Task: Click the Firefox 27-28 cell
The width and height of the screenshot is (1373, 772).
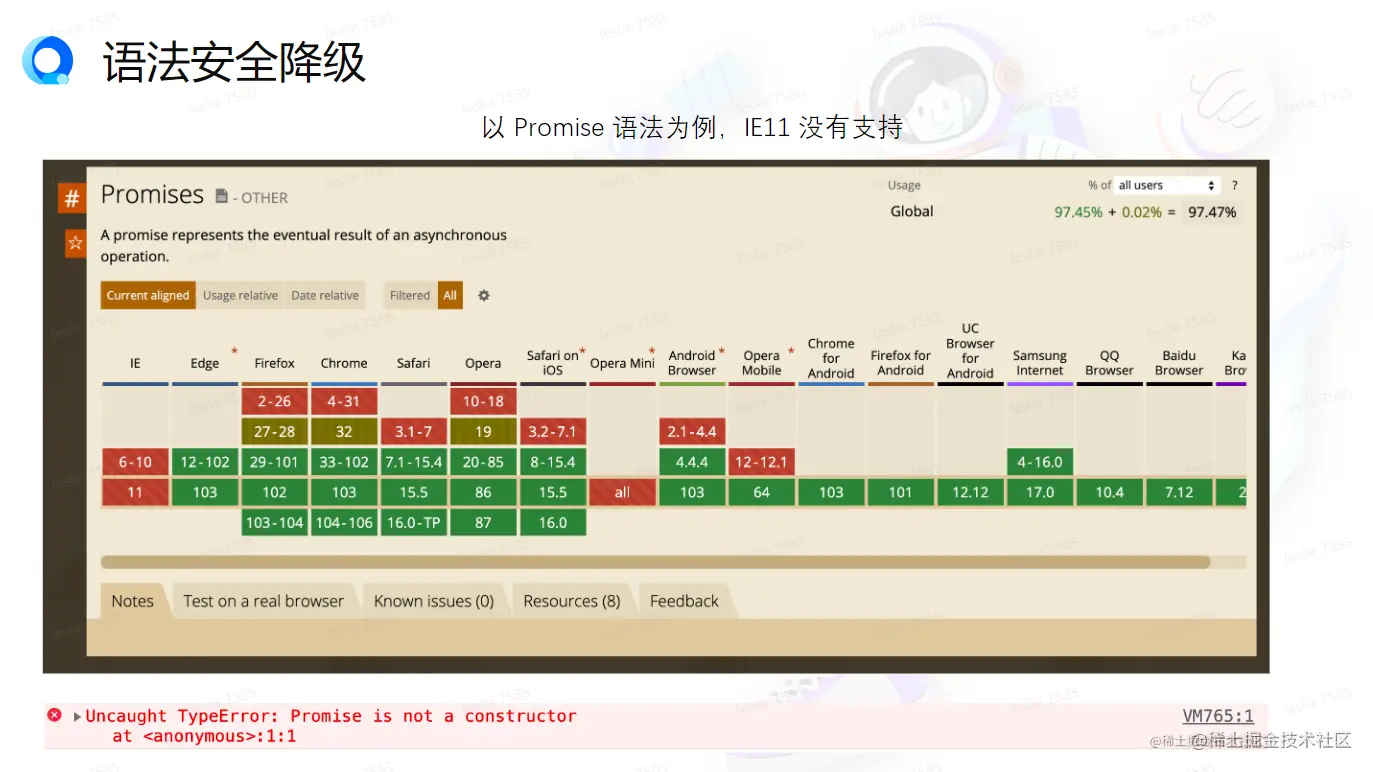Action: [x=274, y=432]
